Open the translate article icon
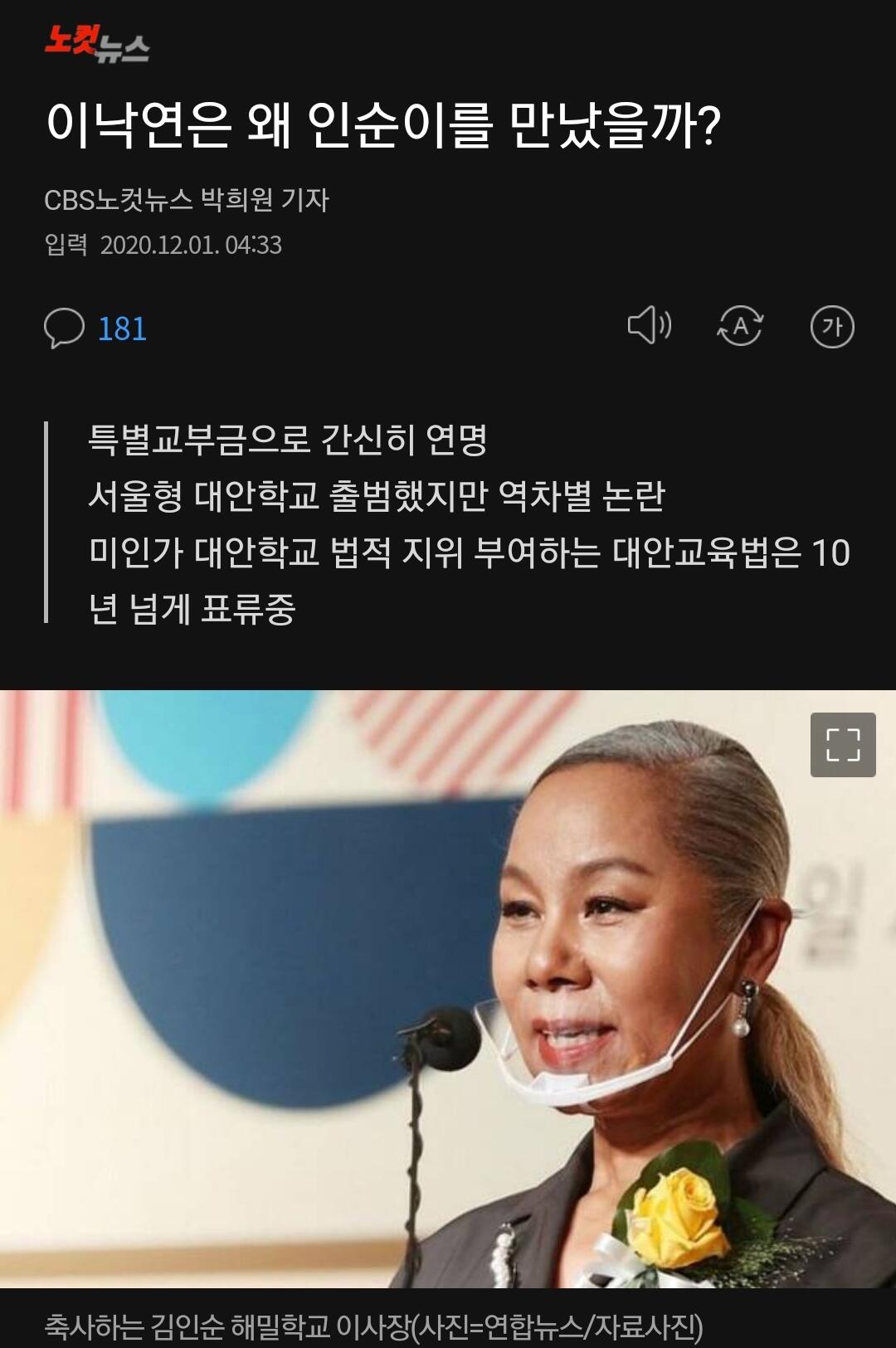Image resolution: width=896 pixels, height=1348 pixels. coord(740,325)
